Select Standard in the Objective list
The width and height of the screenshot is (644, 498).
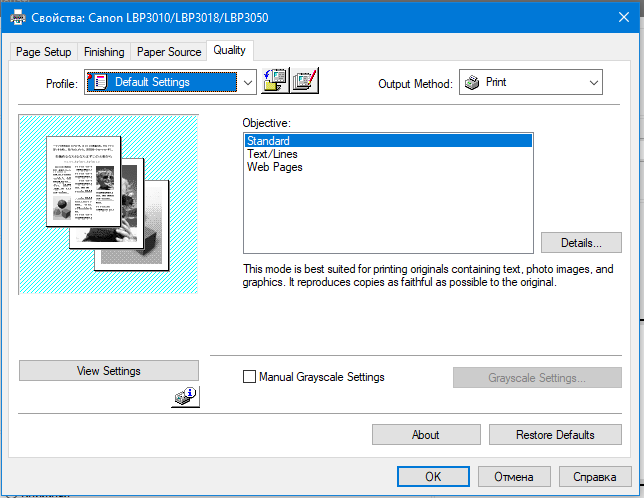(x=388, y=141)
